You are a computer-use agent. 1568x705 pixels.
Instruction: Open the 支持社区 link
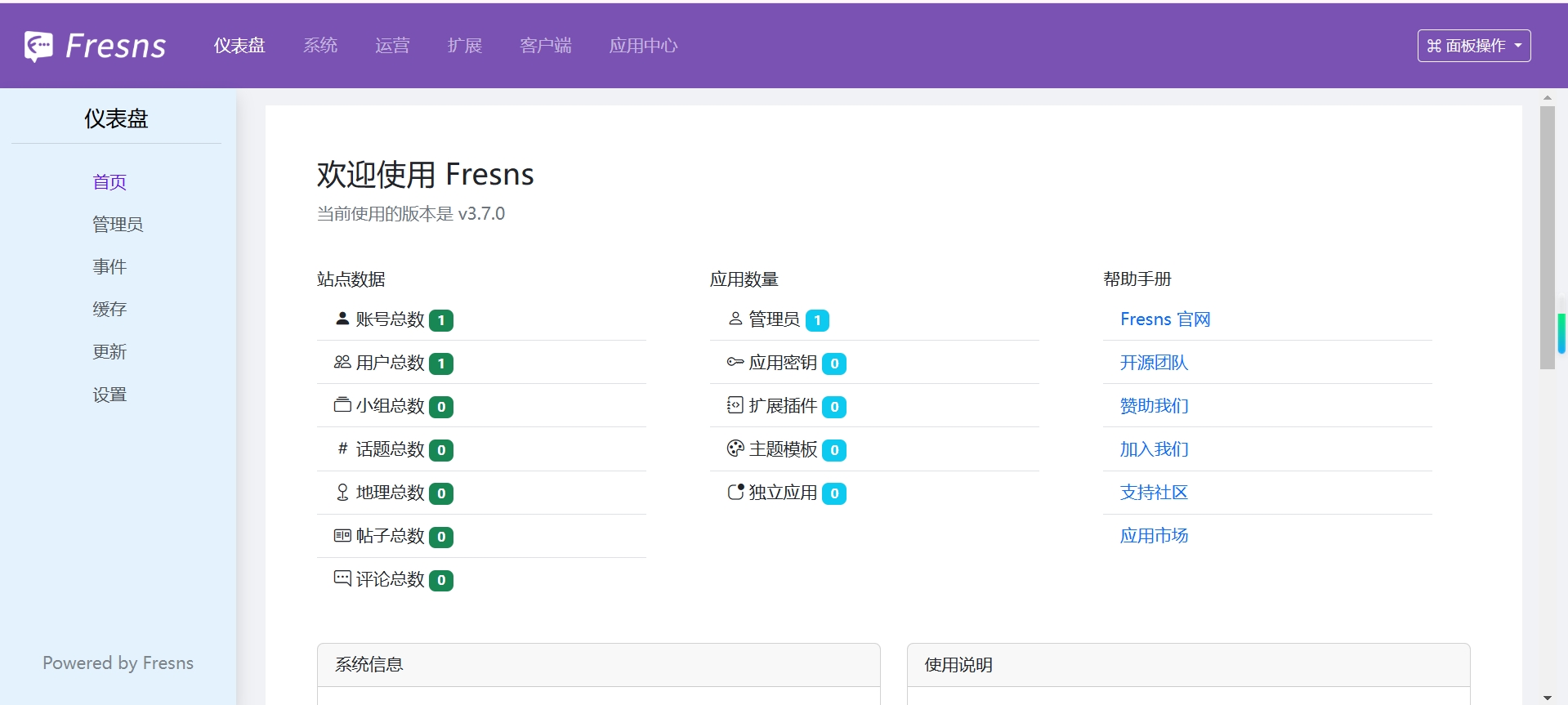click(1154, 493)
